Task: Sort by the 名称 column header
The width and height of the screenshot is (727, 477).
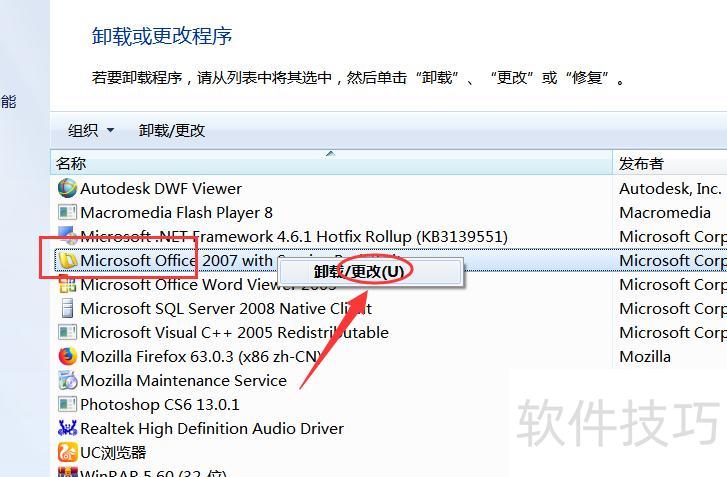Action: click(332, 163)
